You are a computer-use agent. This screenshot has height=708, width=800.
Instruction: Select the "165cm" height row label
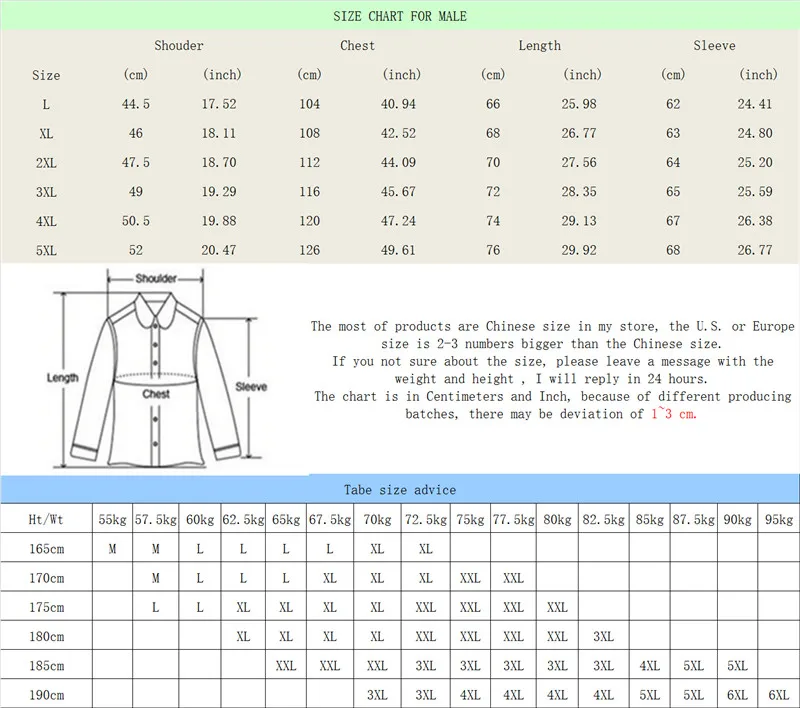coord(46,549)
